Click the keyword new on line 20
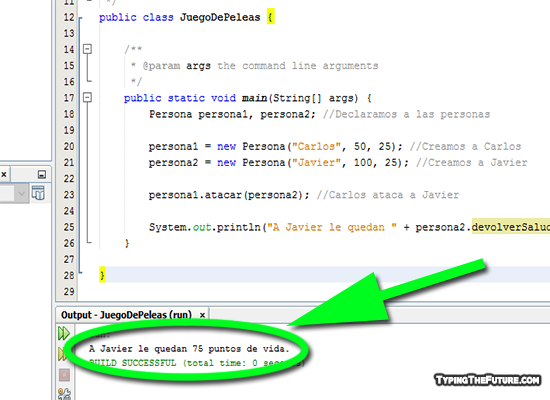The image size is (550, 400). coord(226,146)
